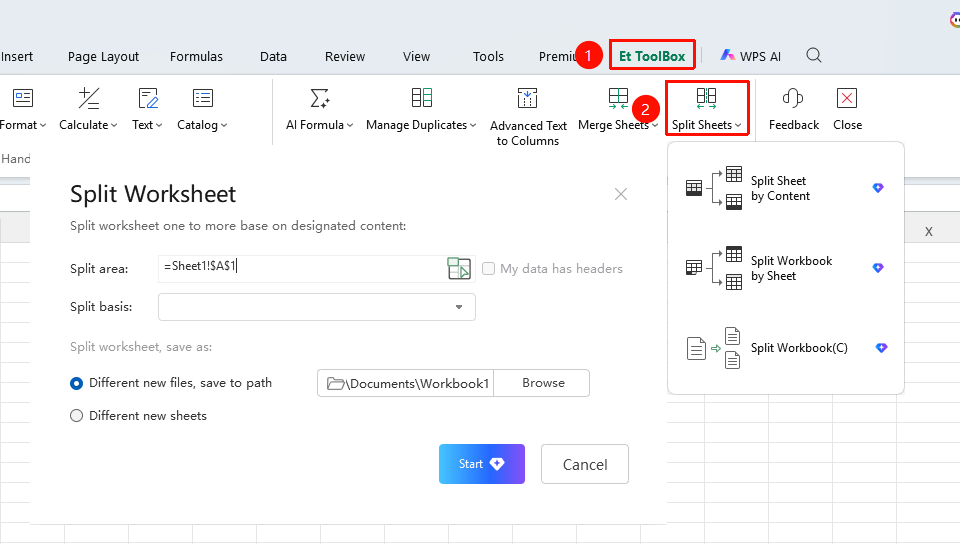Click the Split Sheets icon

707,98
